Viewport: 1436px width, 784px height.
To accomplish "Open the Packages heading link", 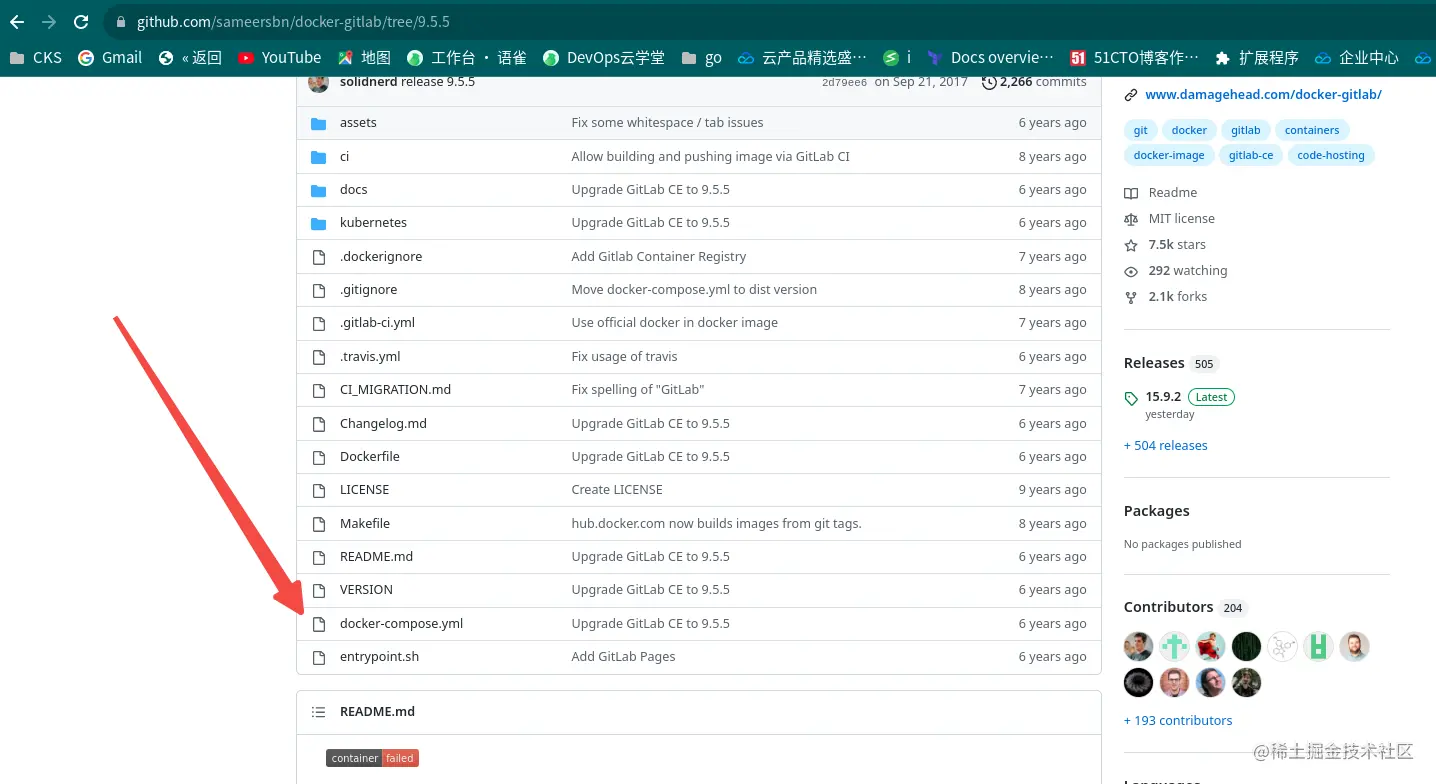I will 1157,511.
